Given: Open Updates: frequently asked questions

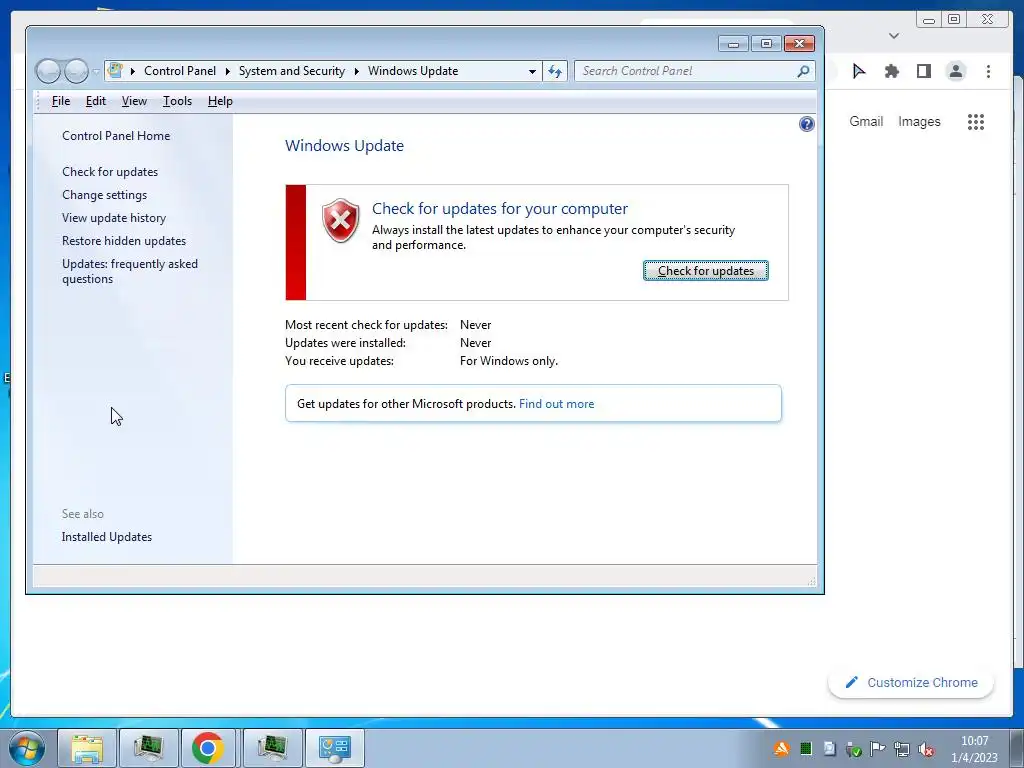Looking at the screenshot, I should pos(130,271).
